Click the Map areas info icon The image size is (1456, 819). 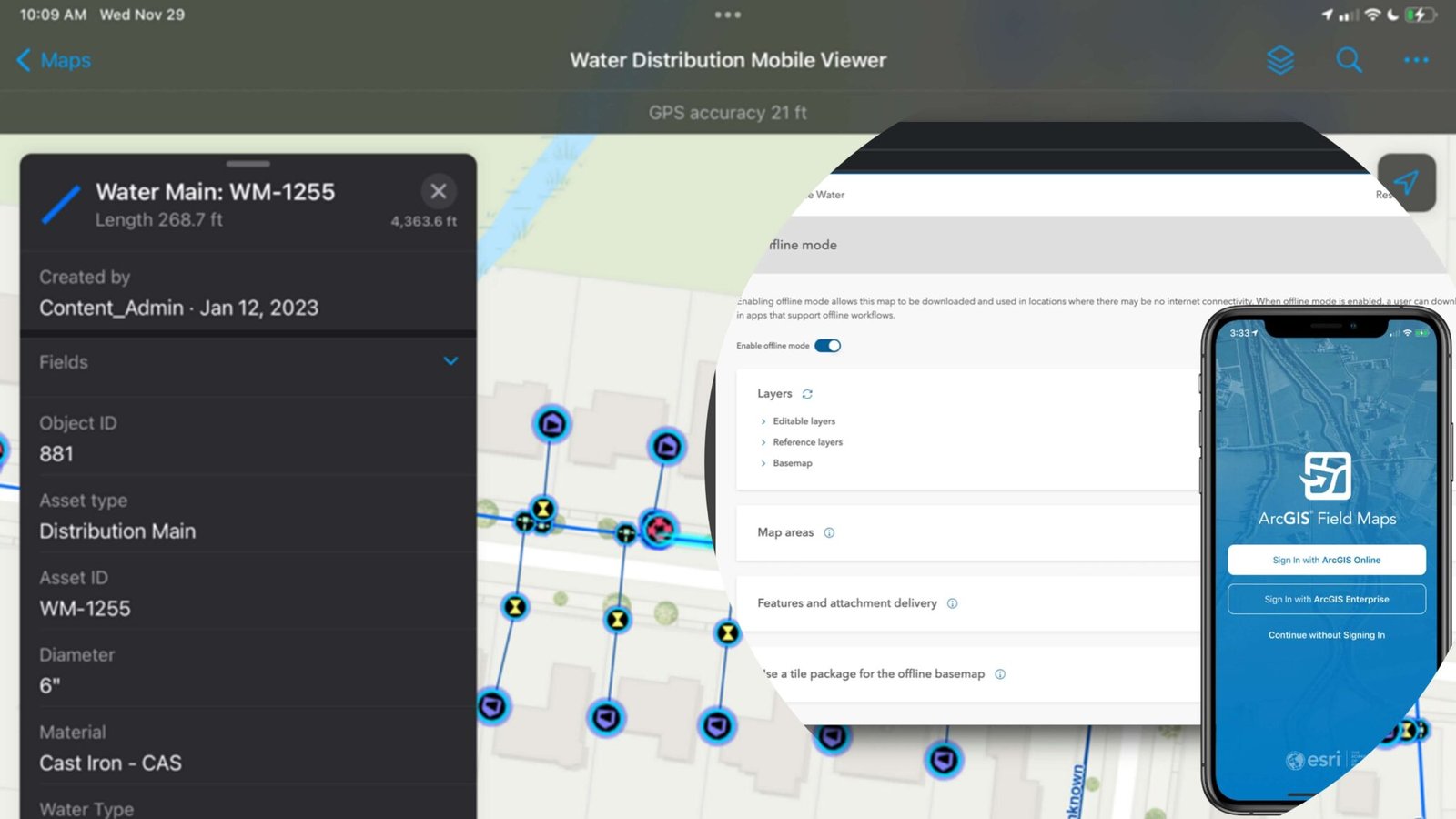[828, 532]
